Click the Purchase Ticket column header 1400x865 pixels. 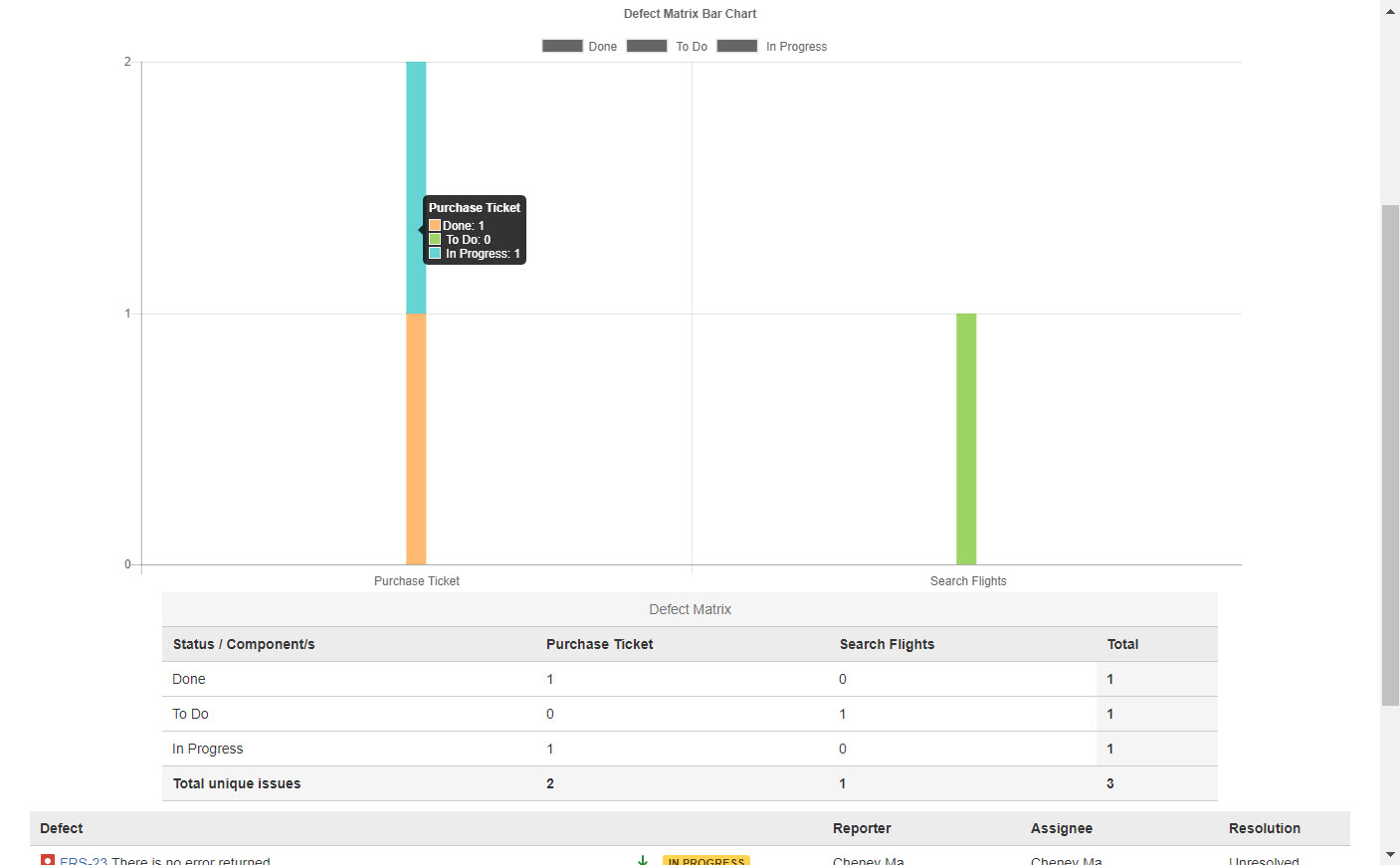(599, 644)
